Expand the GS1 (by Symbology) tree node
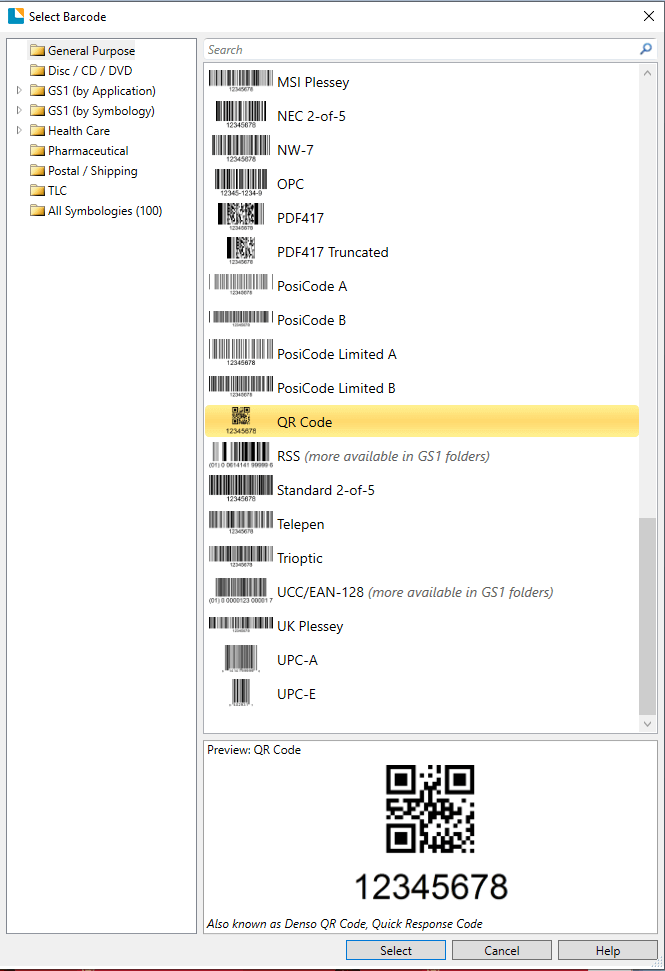 18,111
